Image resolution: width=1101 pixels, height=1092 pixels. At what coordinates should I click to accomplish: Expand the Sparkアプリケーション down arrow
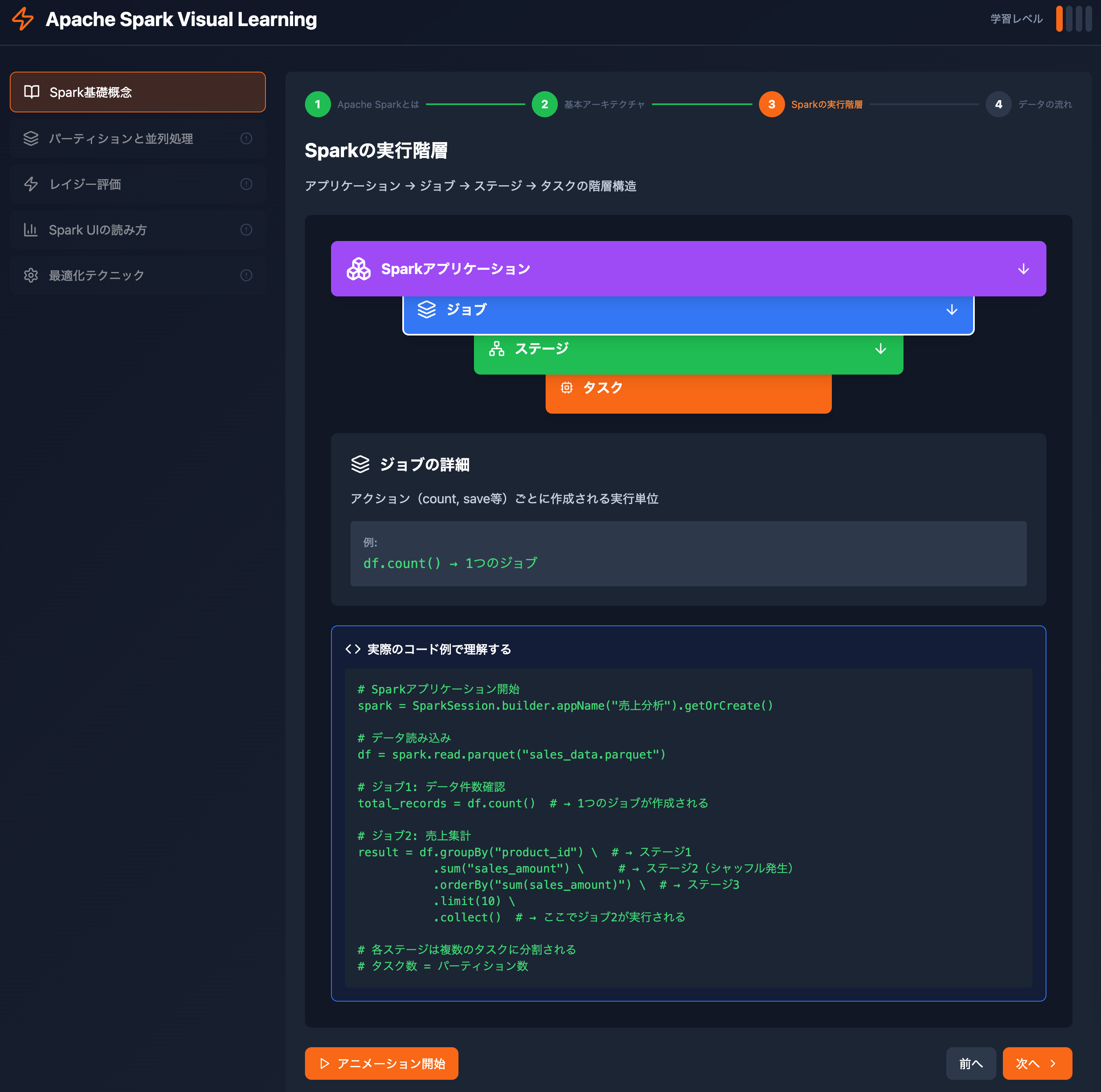coord(1023,269)
